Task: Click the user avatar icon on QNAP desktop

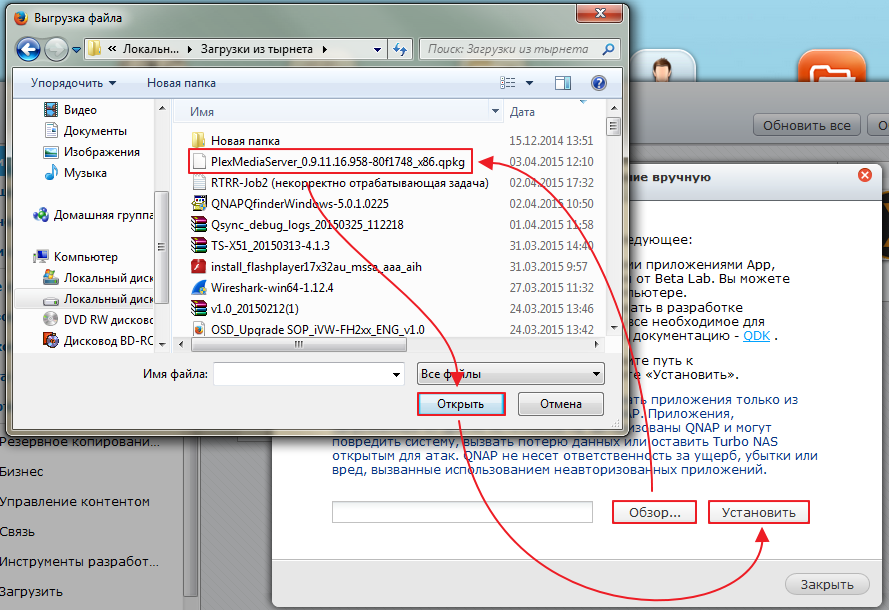Action: pyautogui.click(x=662, y=67)
